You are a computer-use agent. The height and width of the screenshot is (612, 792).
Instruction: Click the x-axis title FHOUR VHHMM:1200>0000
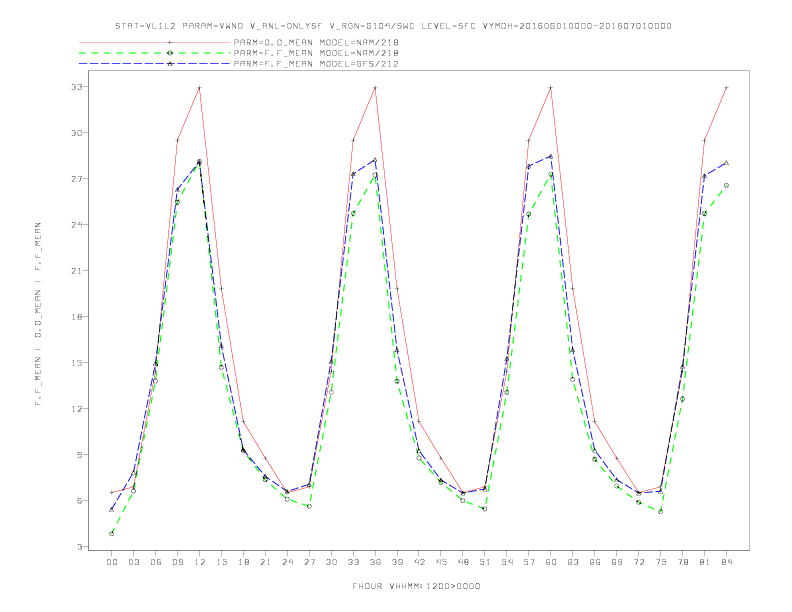pos(416,586)
